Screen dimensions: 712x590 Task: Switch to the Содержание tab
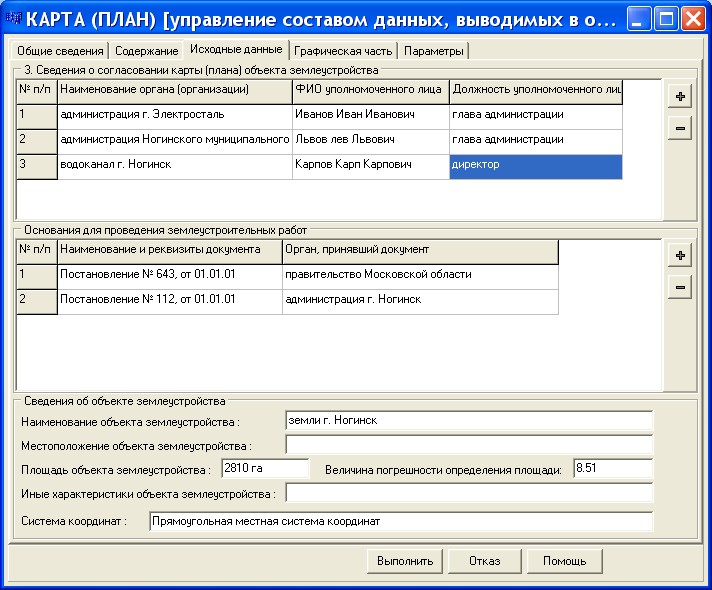point(145,51)
